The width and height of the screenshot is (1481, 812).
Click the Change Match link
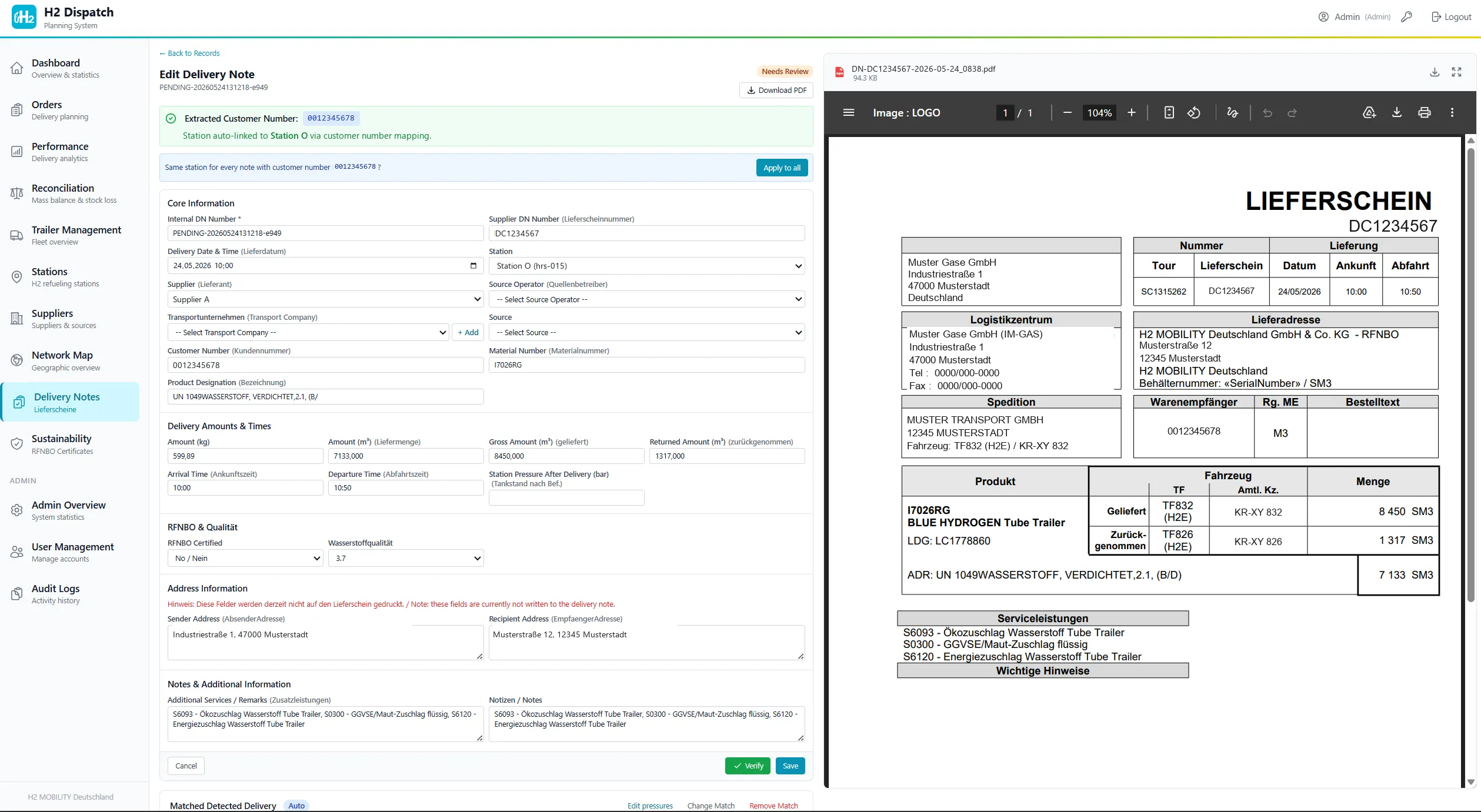[711, 806]
